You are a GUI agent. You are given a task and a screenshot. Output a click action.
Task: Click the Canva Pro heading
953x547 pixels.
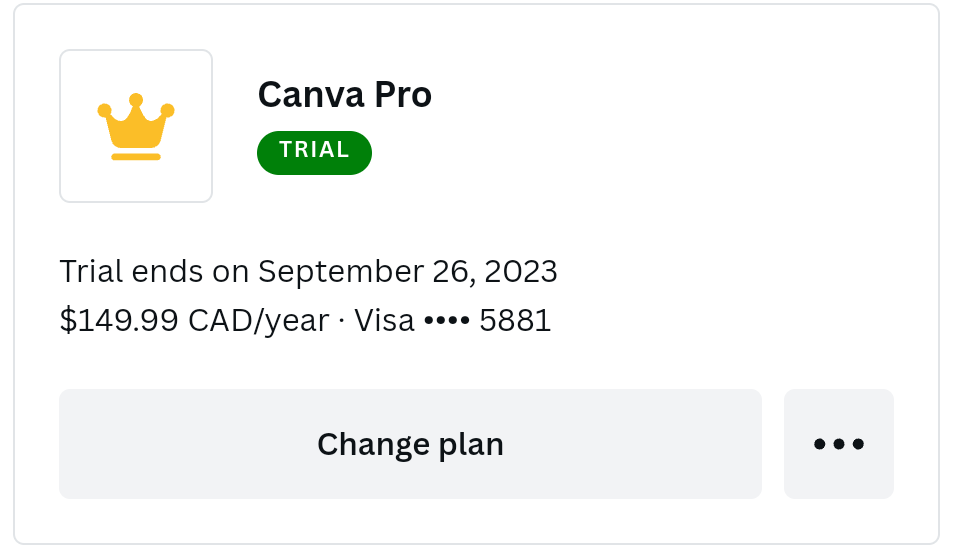[344, 95]
